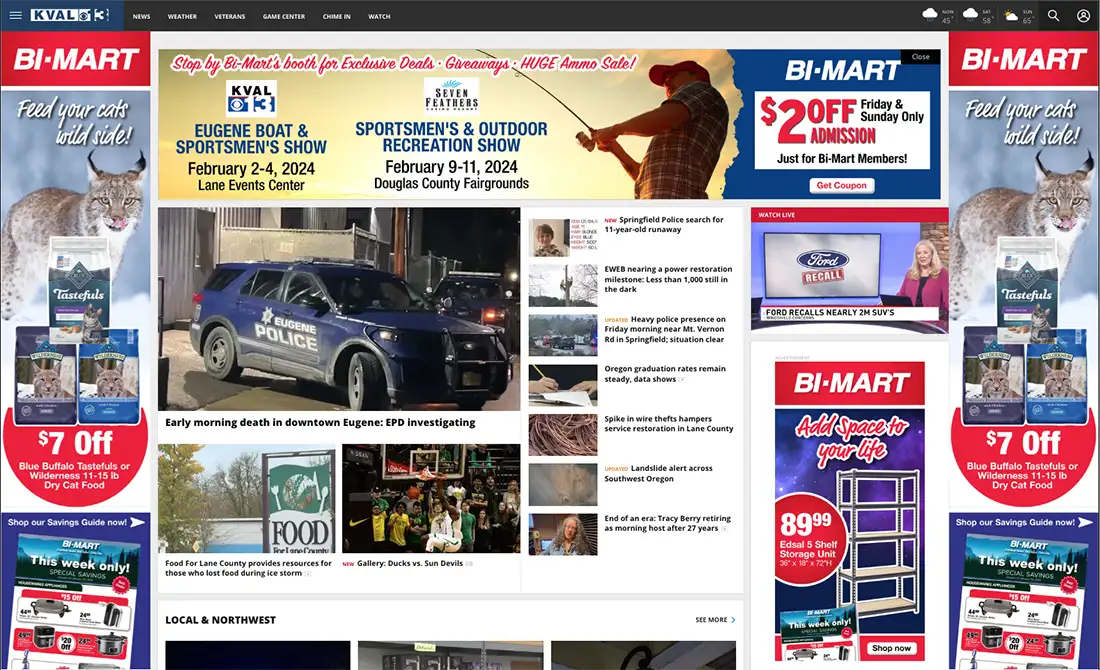Viewport: 1100px width, 670px height.
Task: Open the EWEB power pole thumbnail
Action: tap(563, 286)
